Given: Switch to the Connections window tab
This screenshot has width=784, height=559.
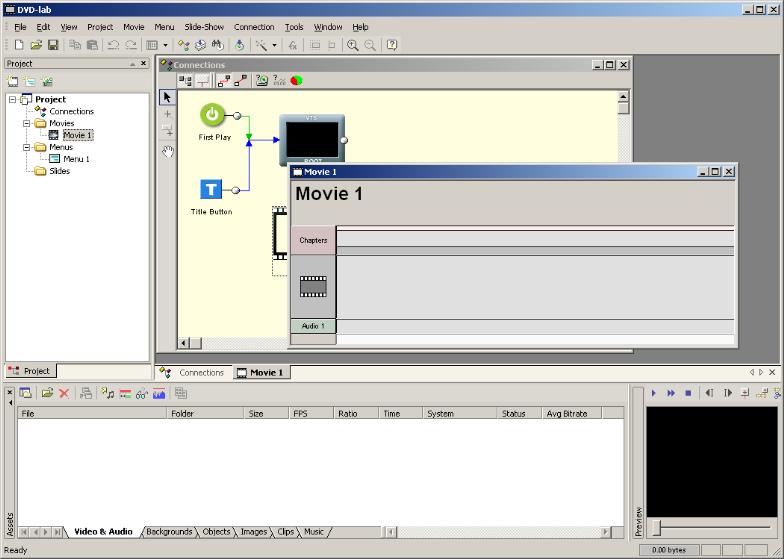Looking at the screenshot, I should (x=201, y=372).
